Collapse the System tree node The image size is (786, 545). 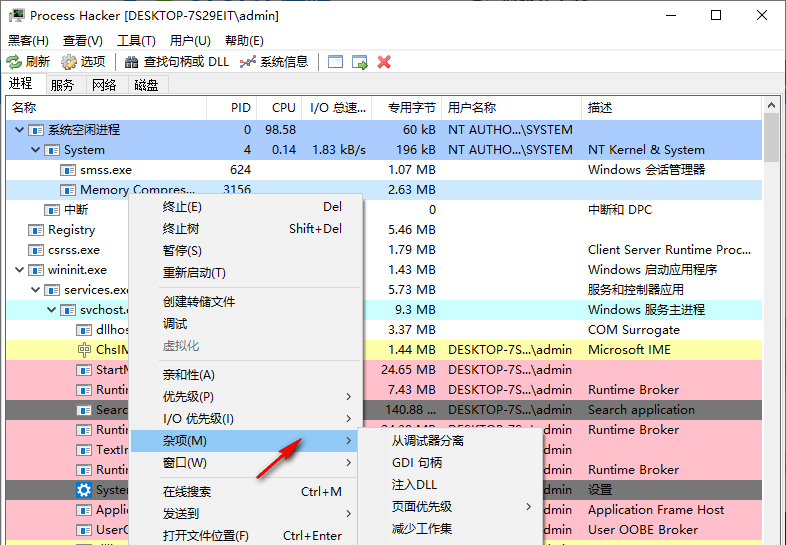(36, 150)
